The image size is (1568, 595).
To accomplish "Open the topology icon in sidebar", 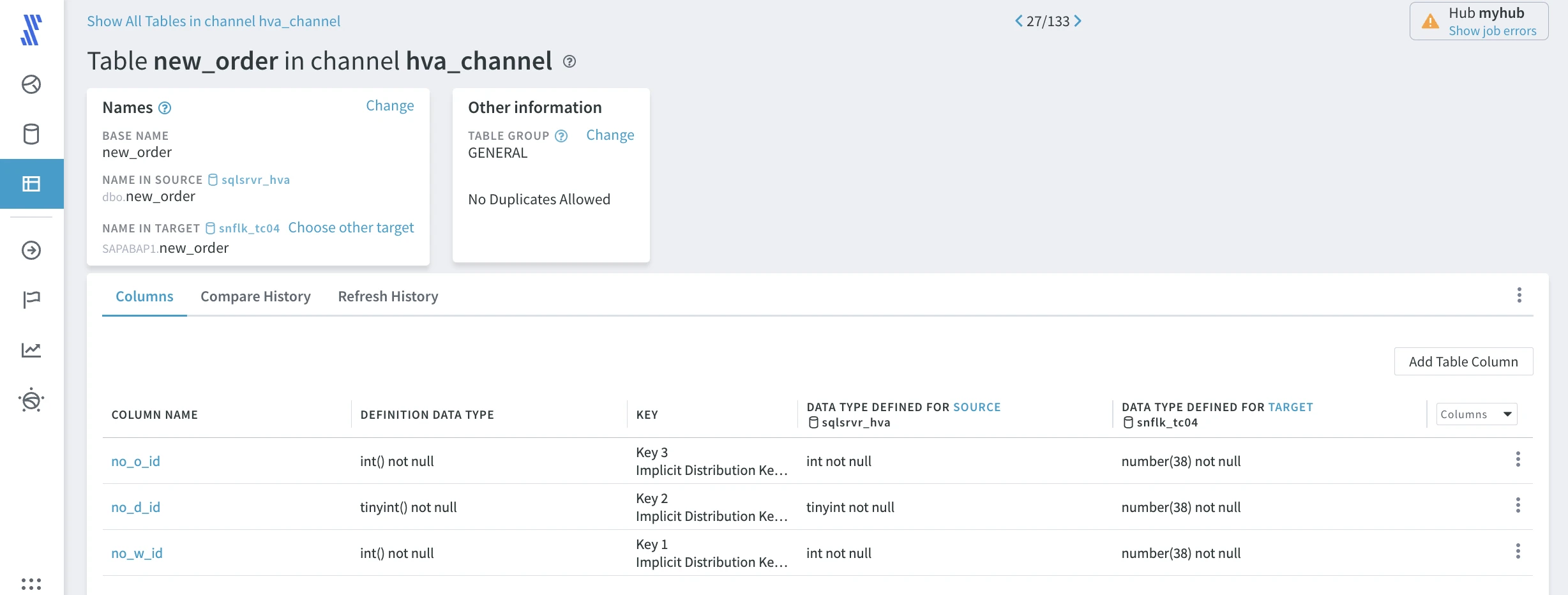I will click(x=31, y=84).
